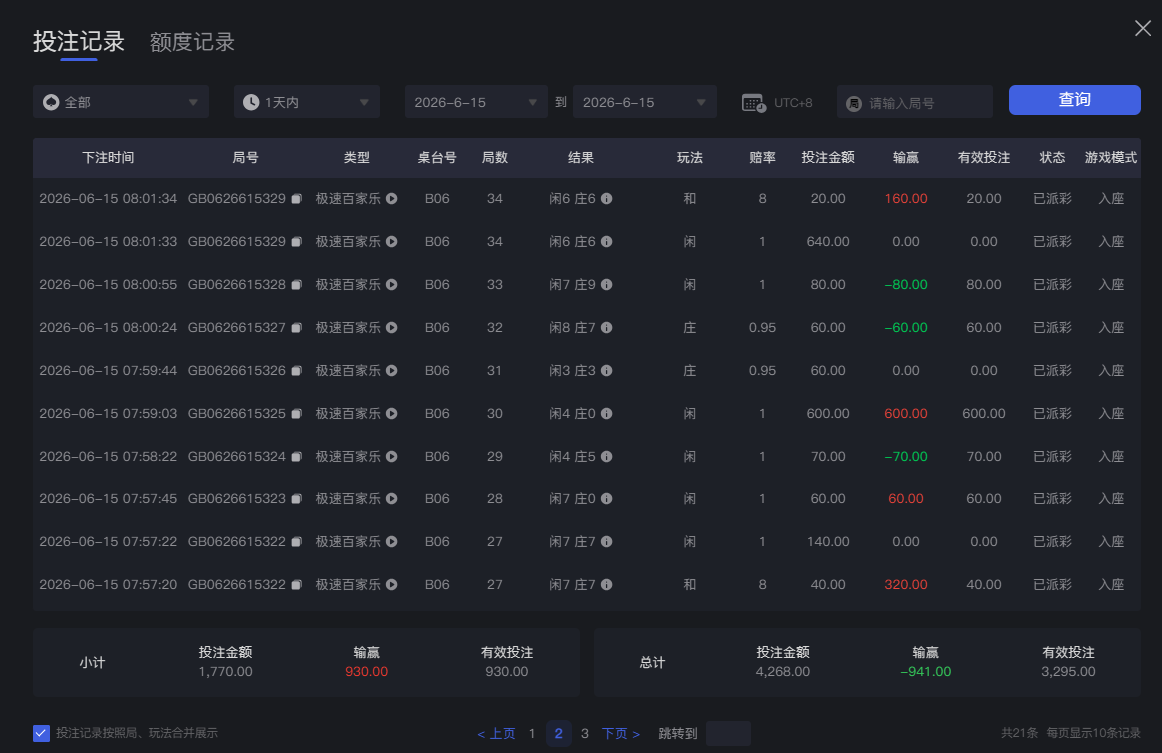Copy round number GB0626615325
This screenshot has height=753, width=1162.
[x=296, y=414]
